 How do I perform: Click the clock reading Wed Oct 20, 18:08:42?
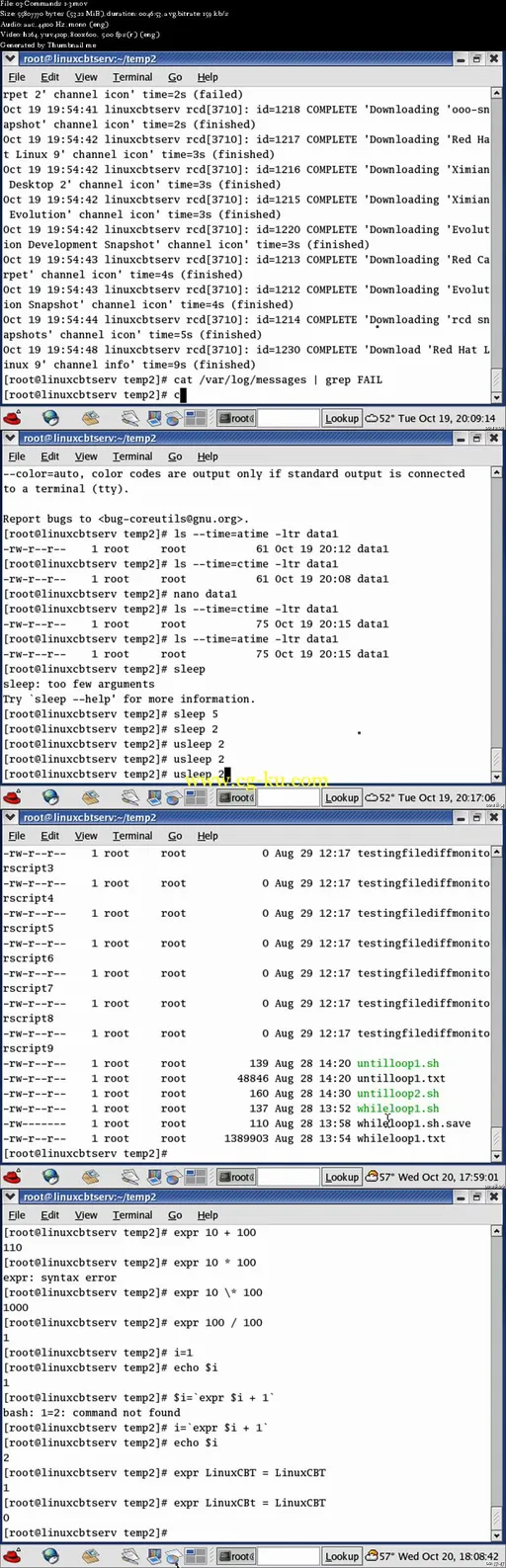coord(447,1556)
